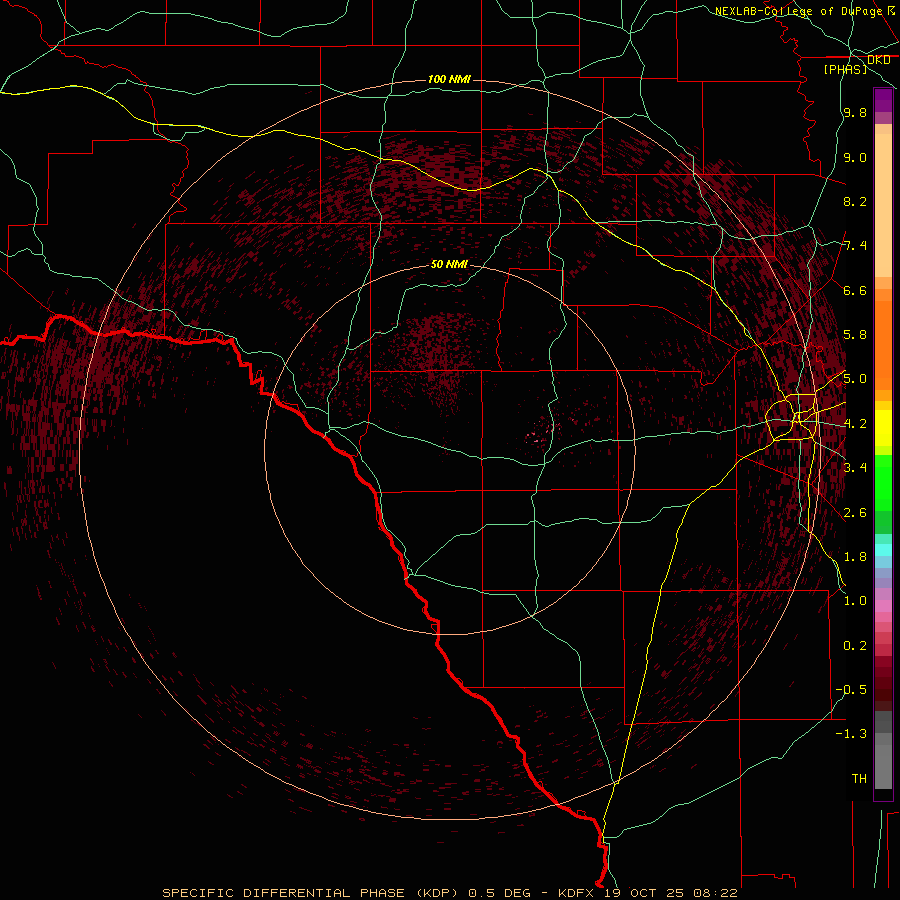Click the -0.5 legend scale value
This screenshot has height=900, width=900.
click(851, 690)
